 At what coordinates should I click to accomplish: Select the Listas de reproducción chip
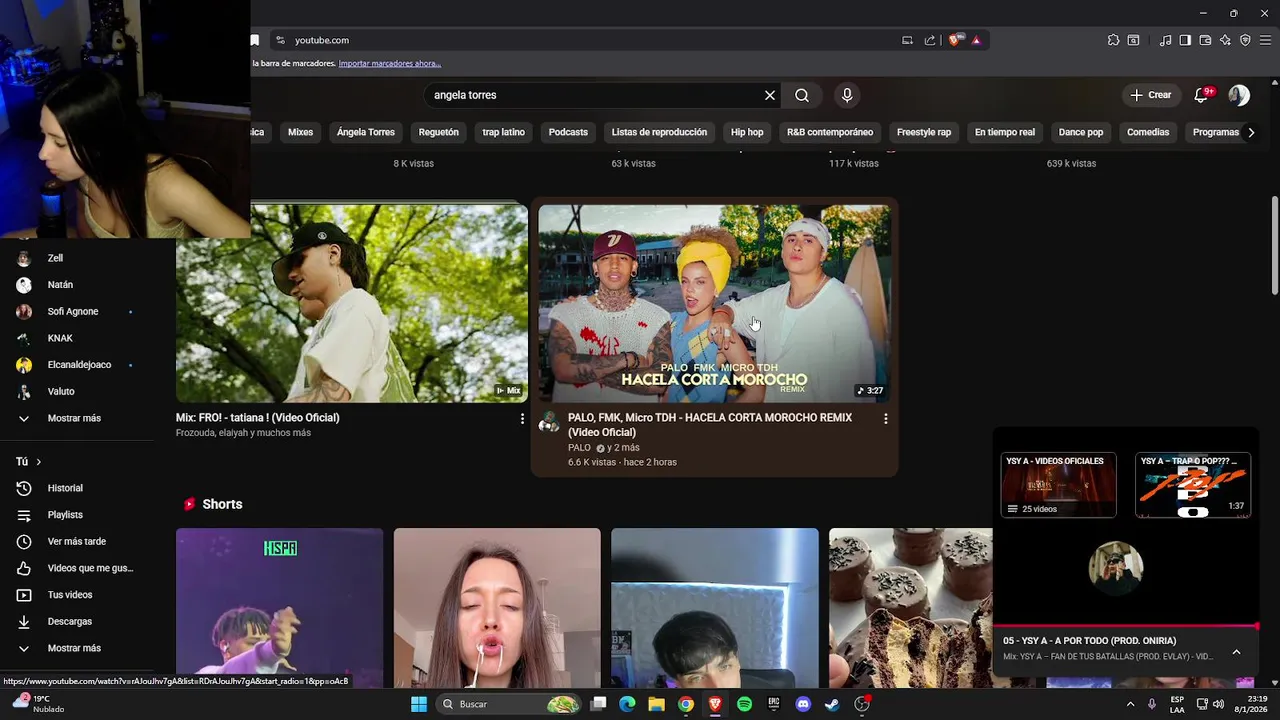pos(659,132)
